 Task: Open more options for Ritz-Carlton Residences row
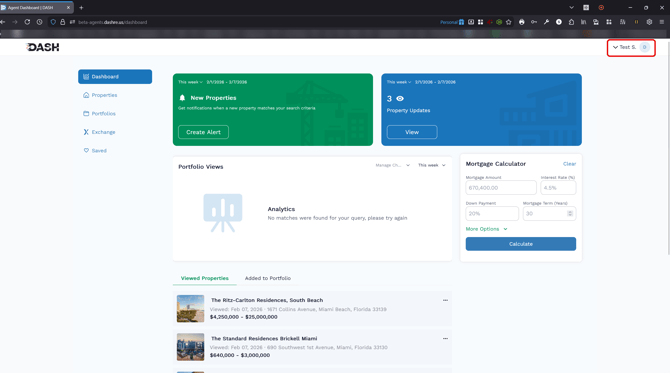click(445, 300)
